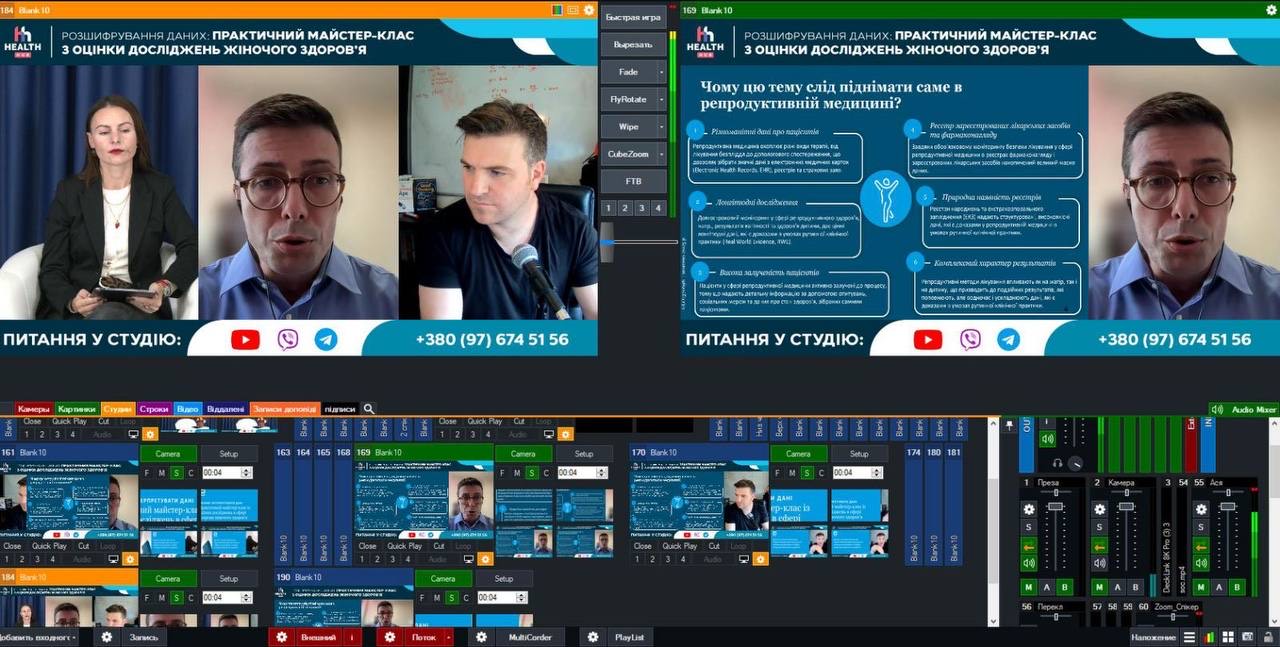Click the orange gear on input 169
Viewport: 1280px width, 647px height.
pos(484,559)
